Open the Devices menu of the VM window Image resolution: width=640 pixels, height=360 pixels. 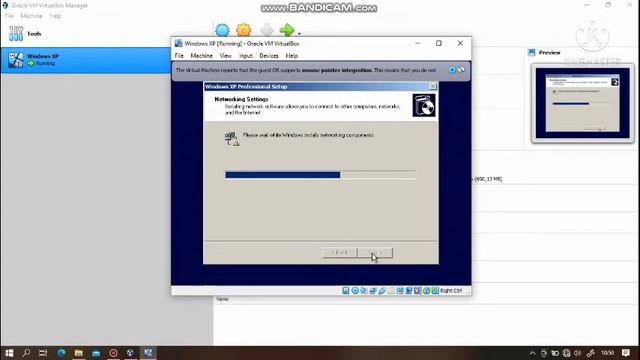[x=269, y=56]
